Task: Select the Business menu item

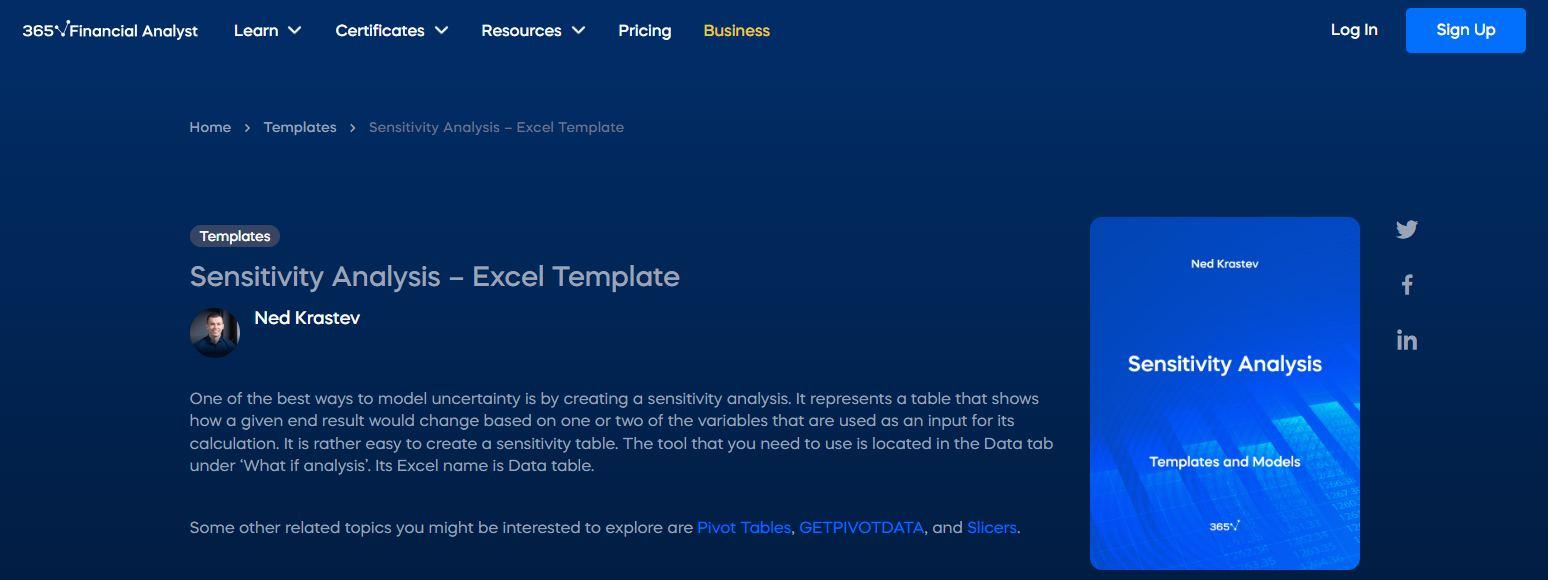Action: coord(736,30)
